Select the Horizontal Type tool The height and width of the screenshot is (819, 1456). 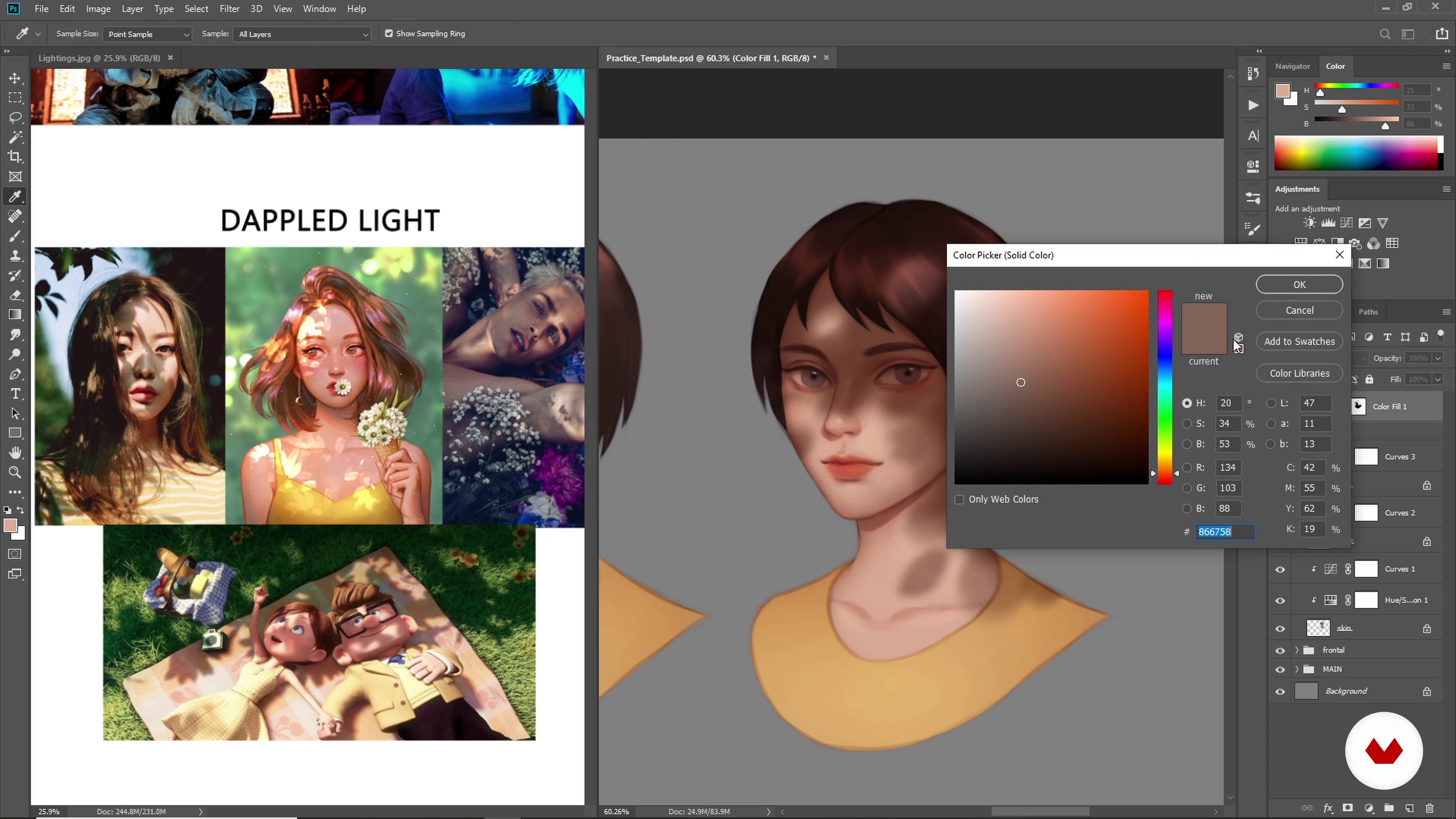tap(15, 394)
